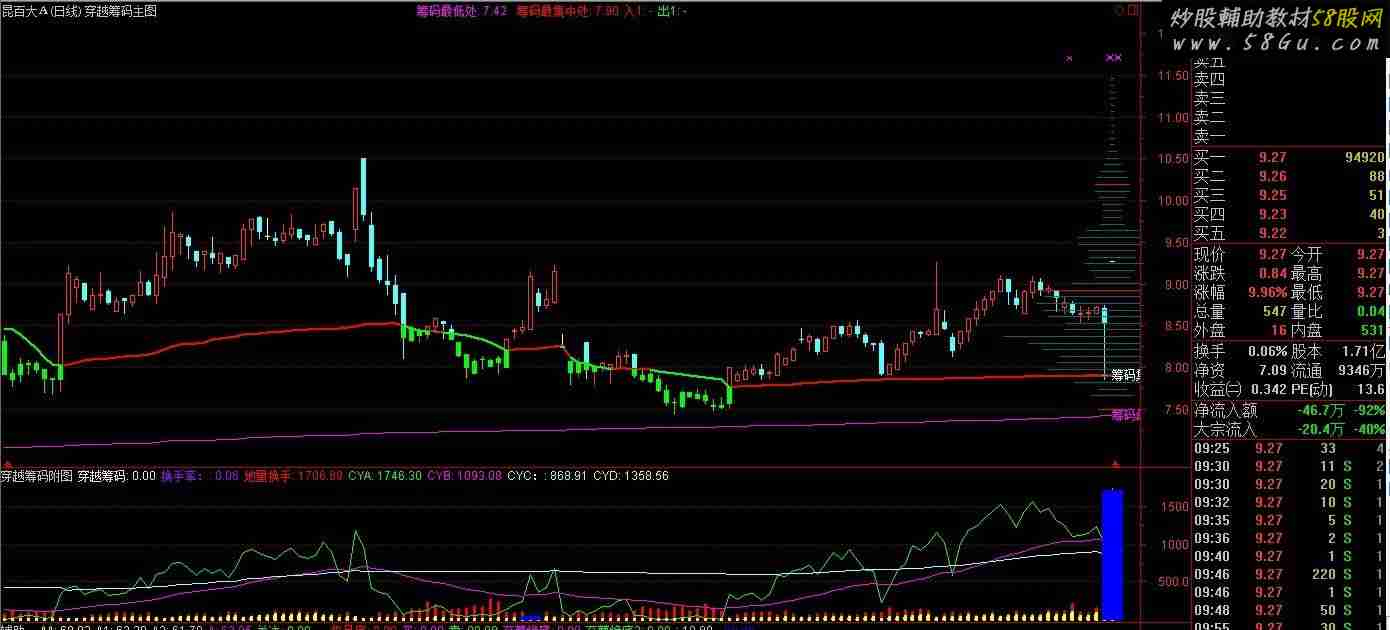The width and height of the screenshot is (1390, 630).
Task: Click the 买一 bid row at 9.27
Action: pyautogui.click(x=1288, y=157)
